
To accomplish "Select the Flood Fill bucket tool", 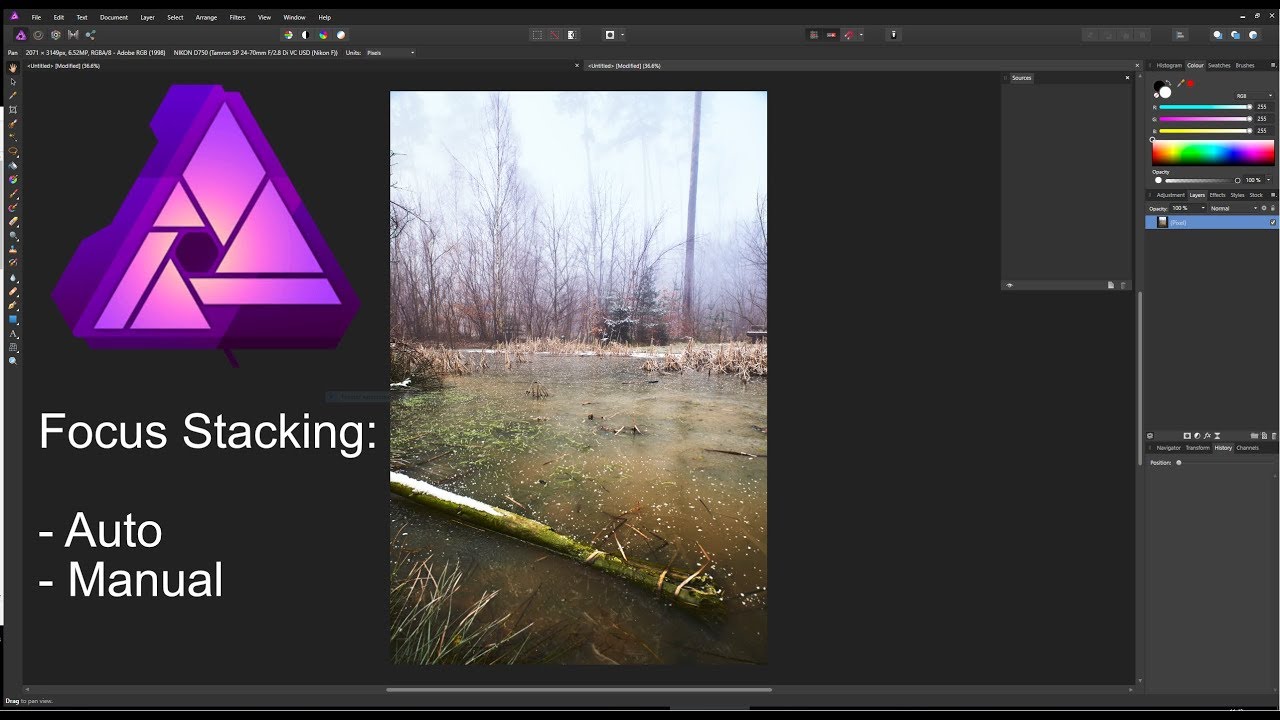I will click(13, 165).
